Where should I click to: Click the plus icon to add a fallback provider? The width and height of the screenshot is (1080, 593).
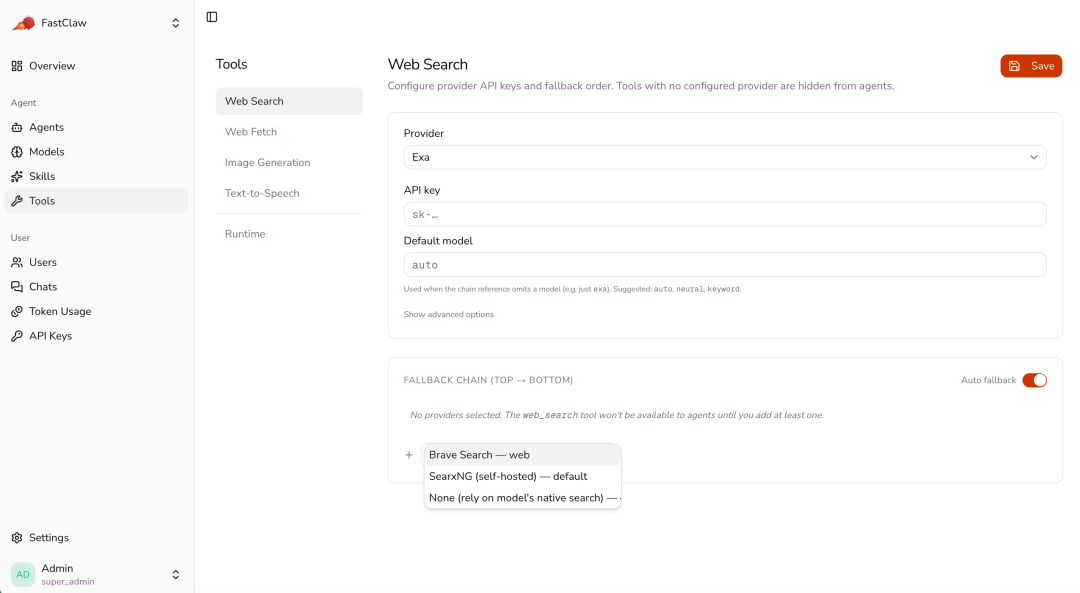click(409, 455)
